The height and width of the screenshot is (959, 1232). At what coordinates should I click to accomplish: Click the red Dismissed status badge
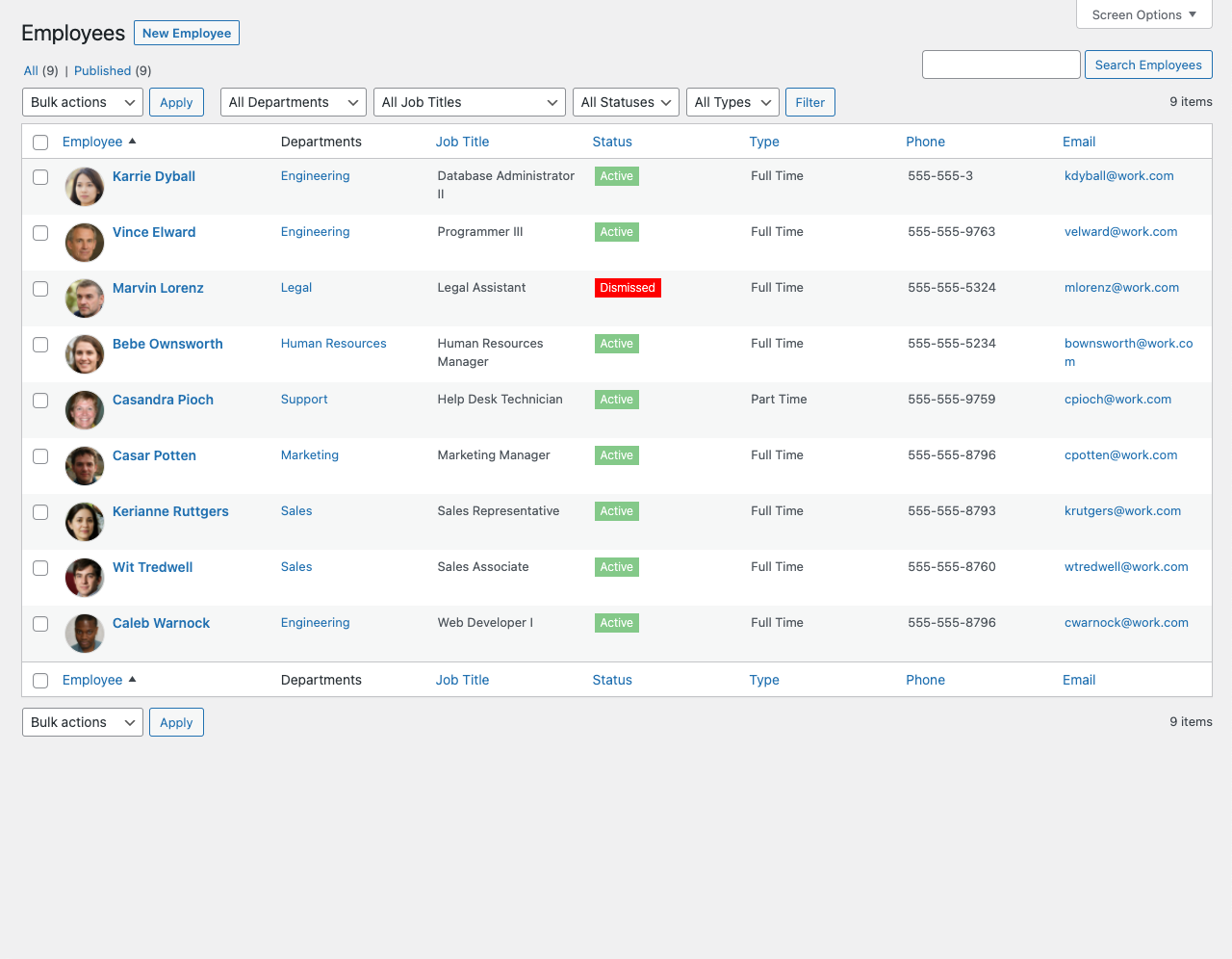628,288
